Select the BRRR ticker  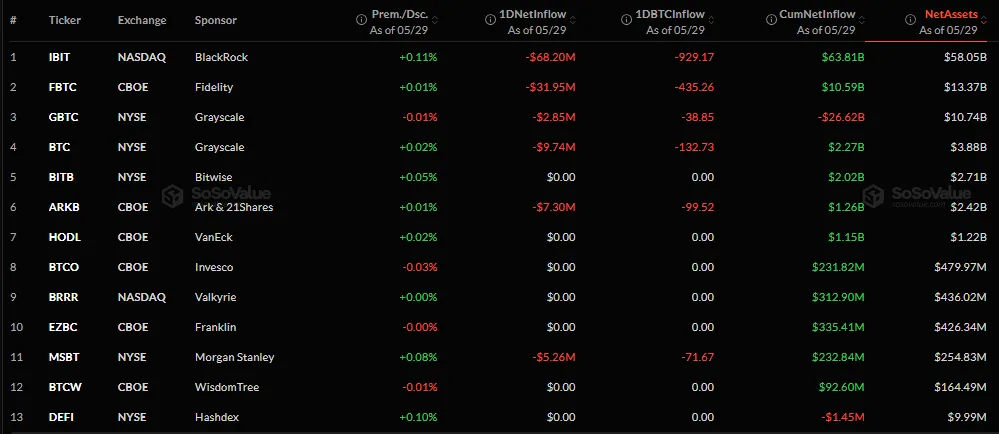(x=64, y=297)
